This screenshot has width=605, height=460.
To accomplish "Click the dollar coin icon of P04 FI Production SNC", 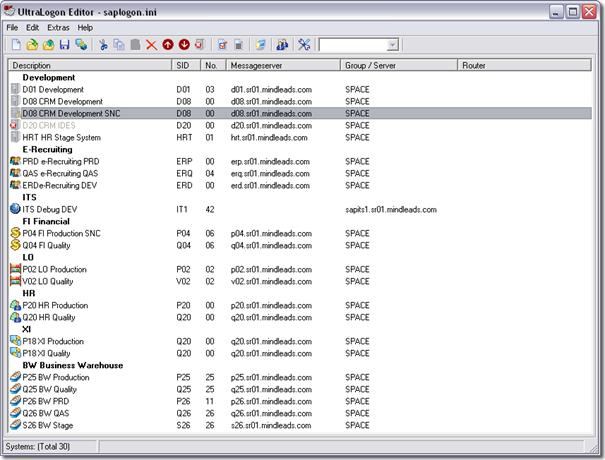I will coord(15,233).
